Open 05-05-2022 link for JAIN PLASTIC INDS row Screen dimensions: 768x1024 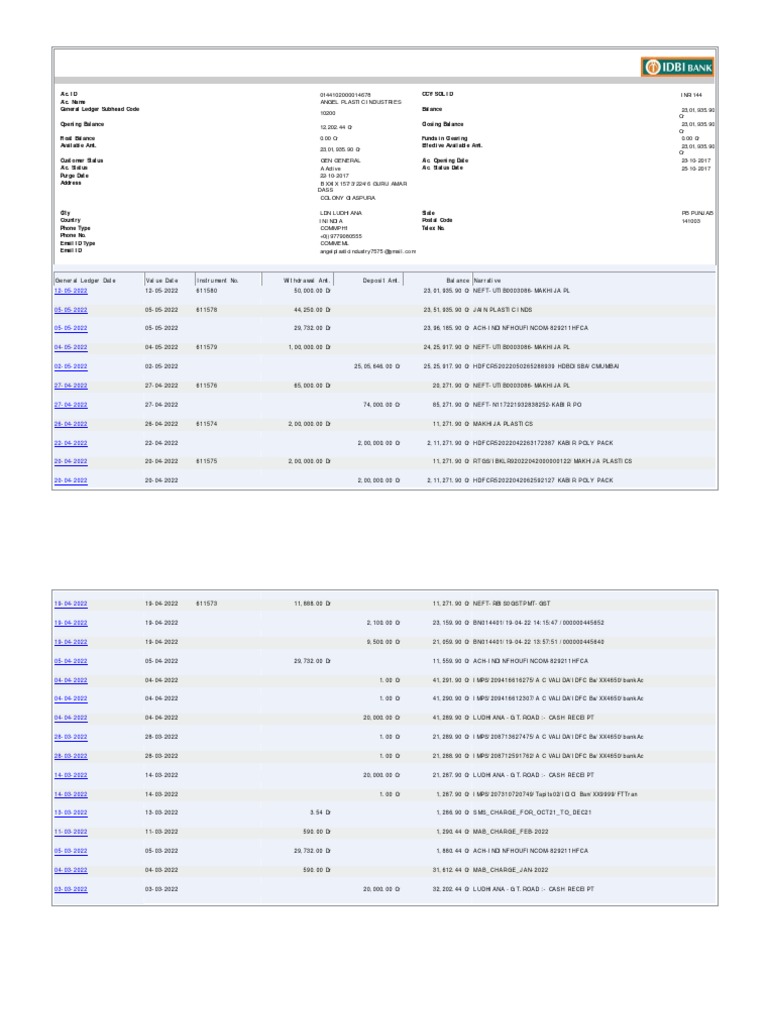coord(71,310)
